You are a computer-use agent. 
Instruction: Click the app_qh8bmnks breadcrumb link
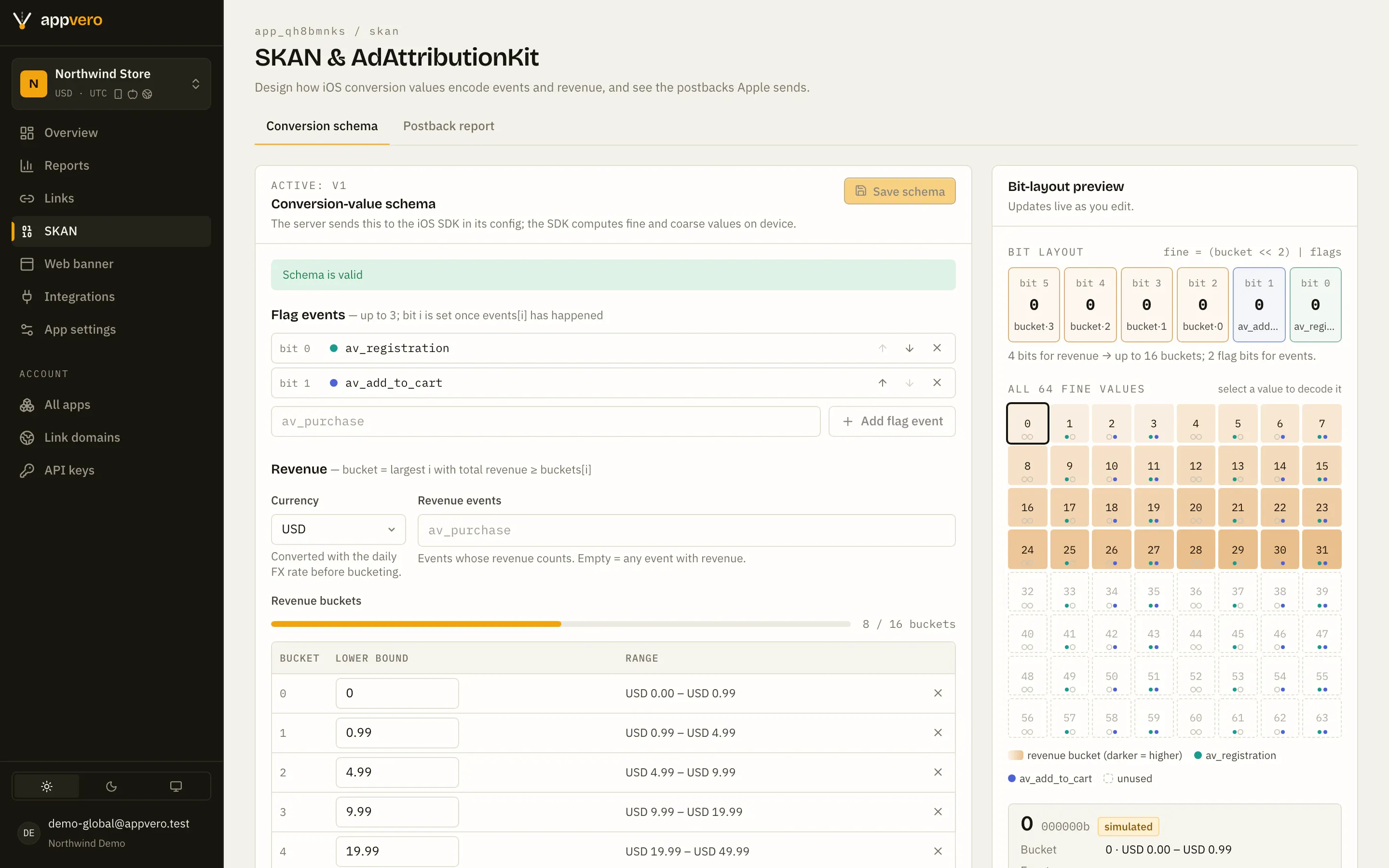[x=300, y=31]
